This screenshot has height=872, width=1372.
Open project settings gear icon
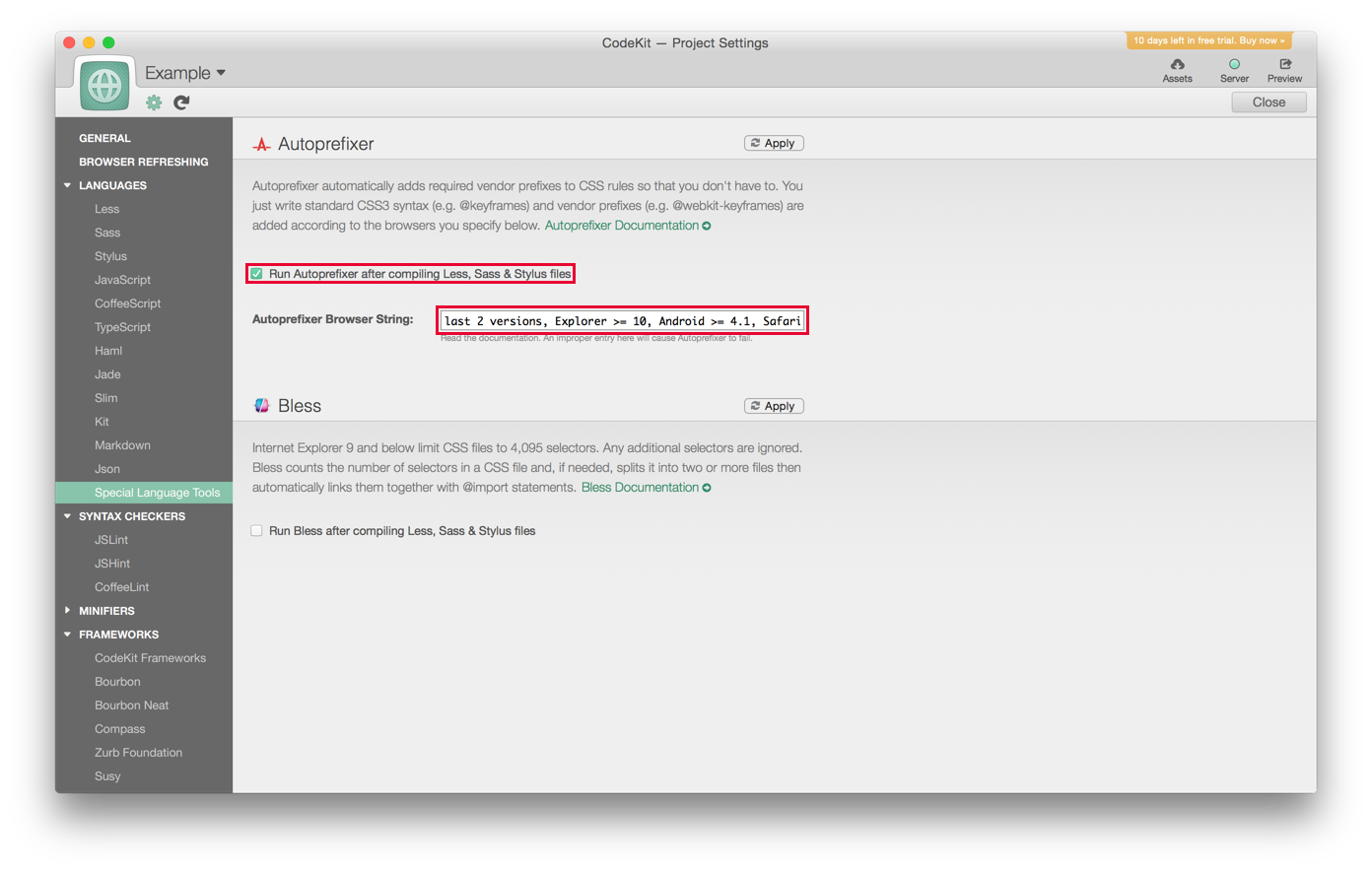154,102
